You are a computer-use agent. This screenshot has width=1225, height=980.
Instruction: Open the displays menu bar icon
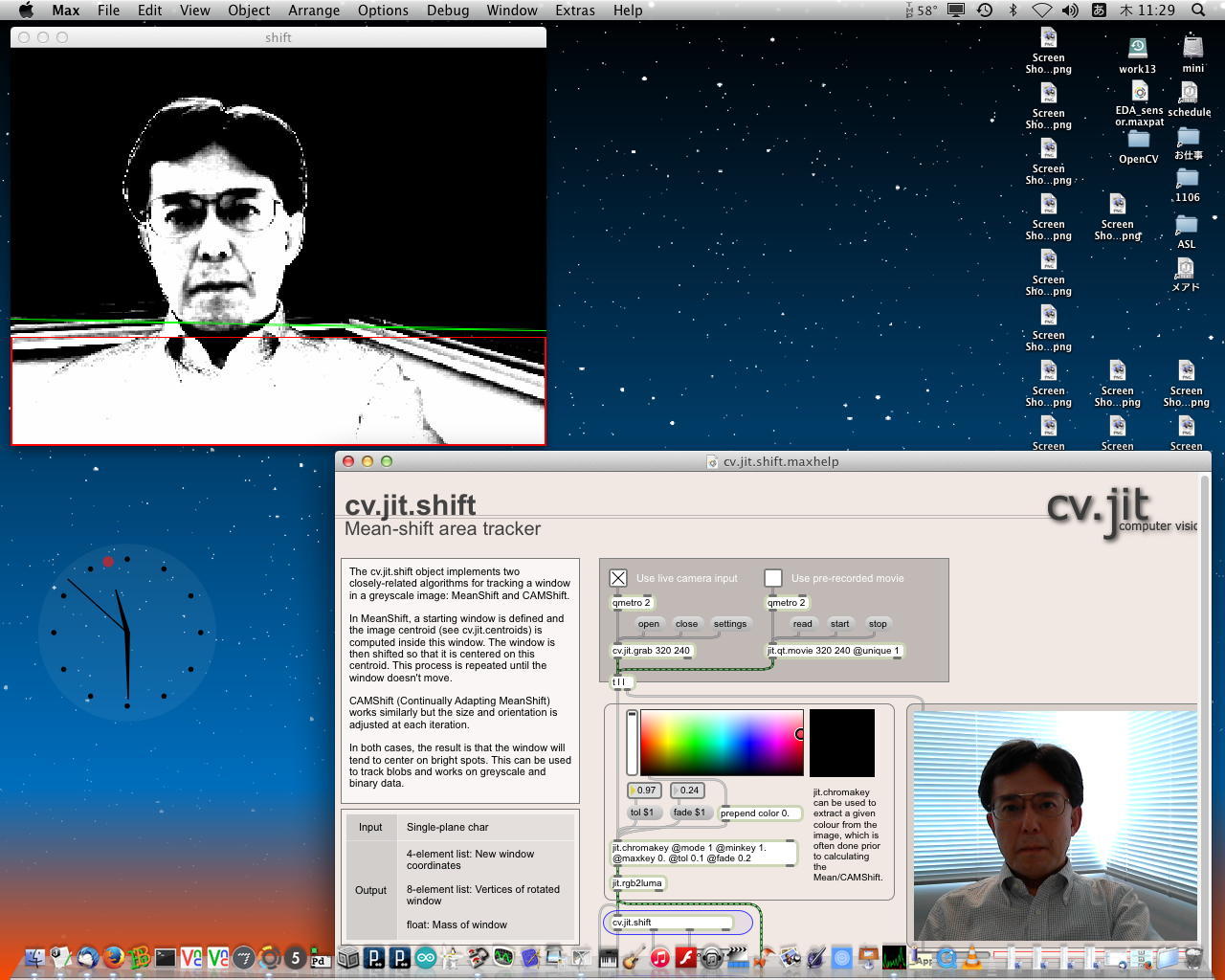(x=956, y=11)
